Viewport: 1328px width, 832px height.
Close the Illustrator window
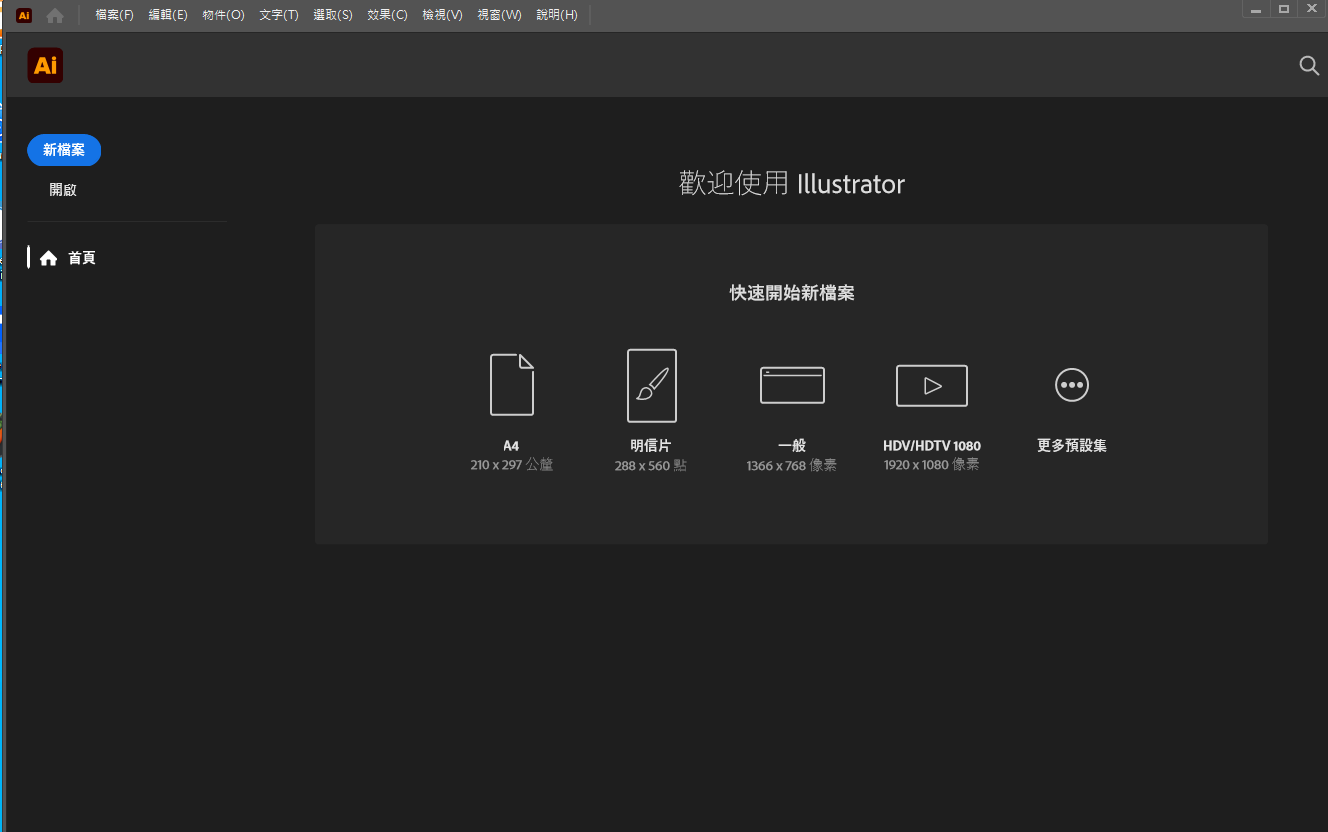1312,9
